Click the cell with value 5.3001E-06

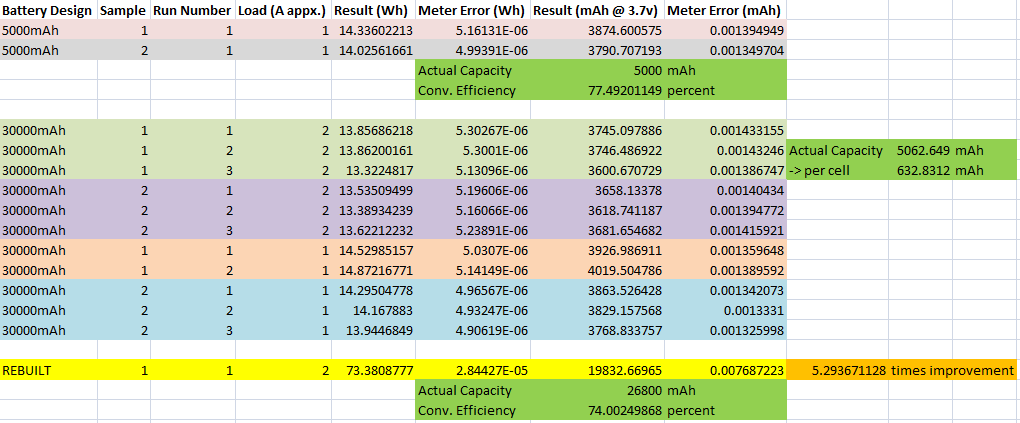(474, 150)
